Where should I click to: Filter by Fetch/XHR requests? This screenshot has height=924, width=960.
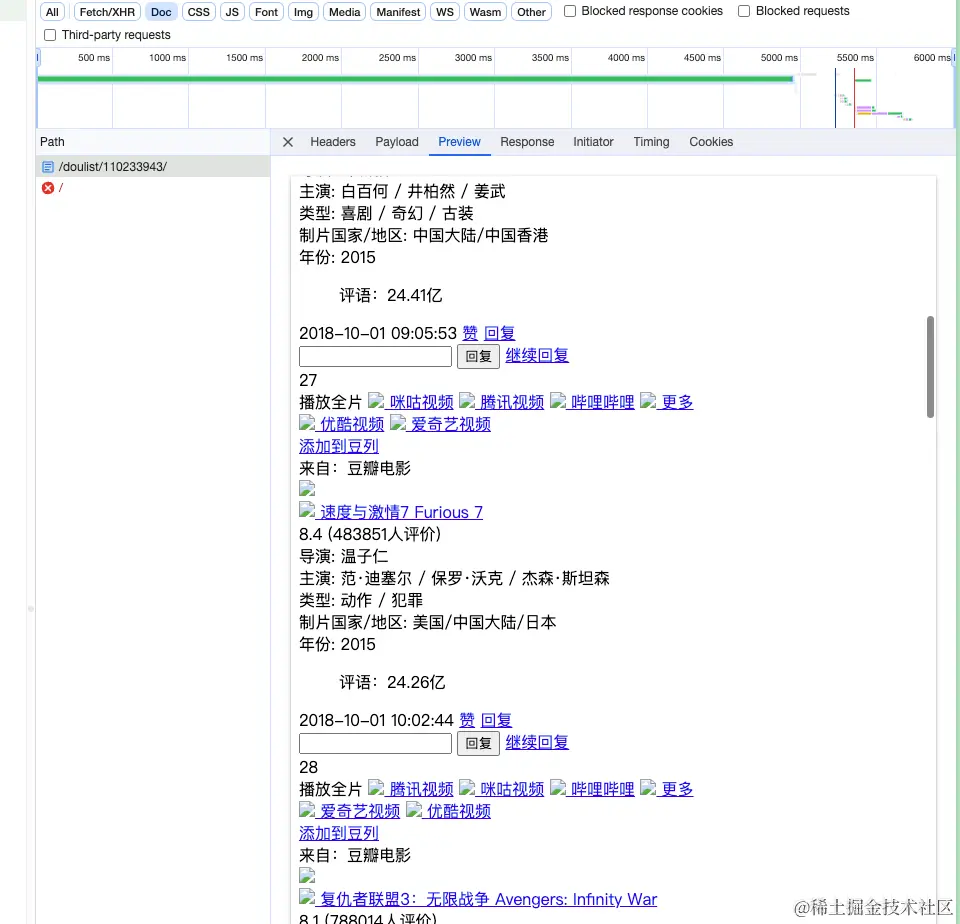107,12
